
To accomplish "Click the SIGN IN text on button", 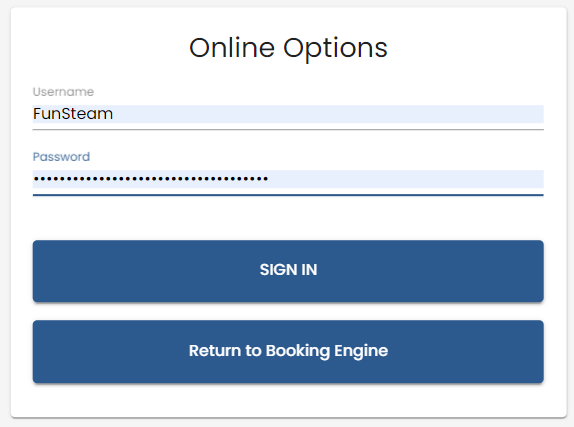I will pyautogui.click(x=288, y=270).
